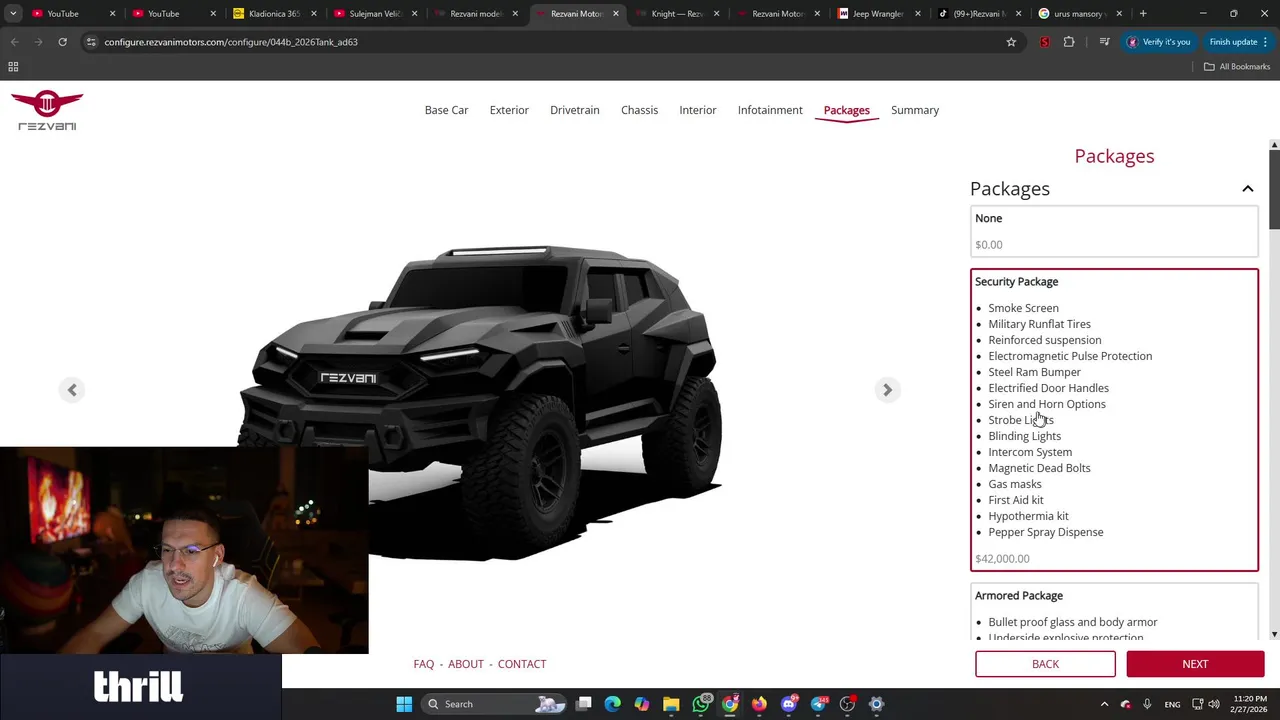Open the Infotainment step

(x=770, y=110)
